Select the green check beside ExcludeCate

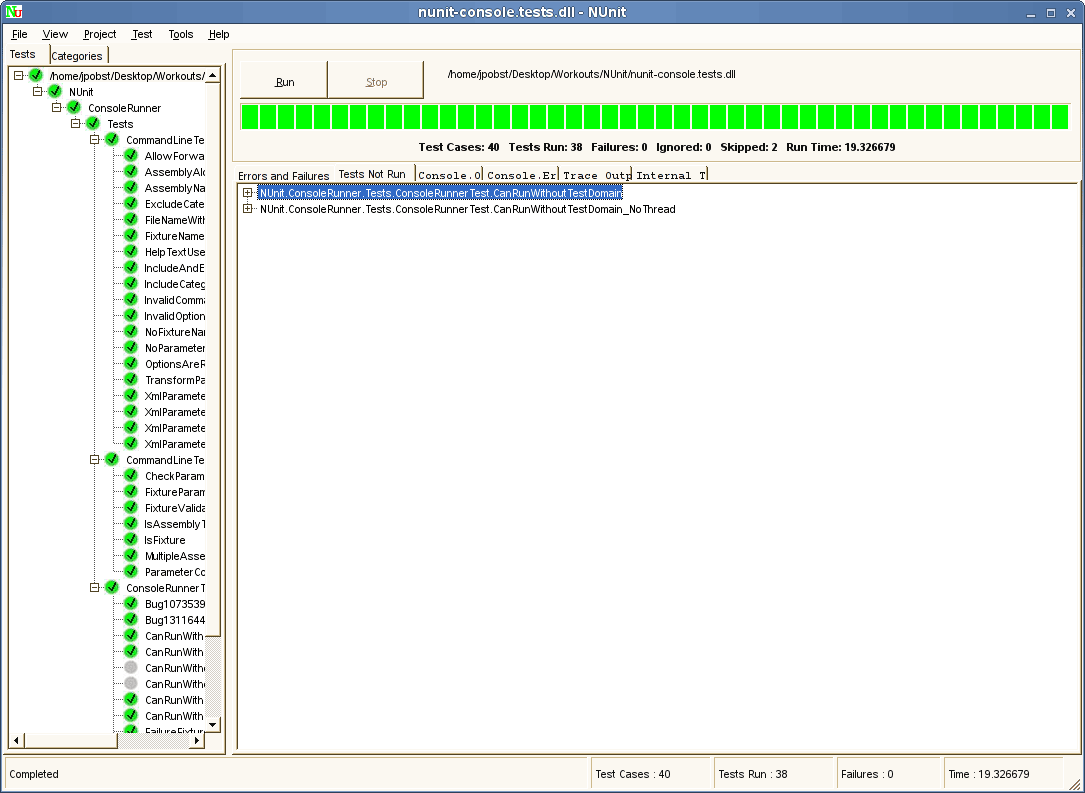pos(131,203)
